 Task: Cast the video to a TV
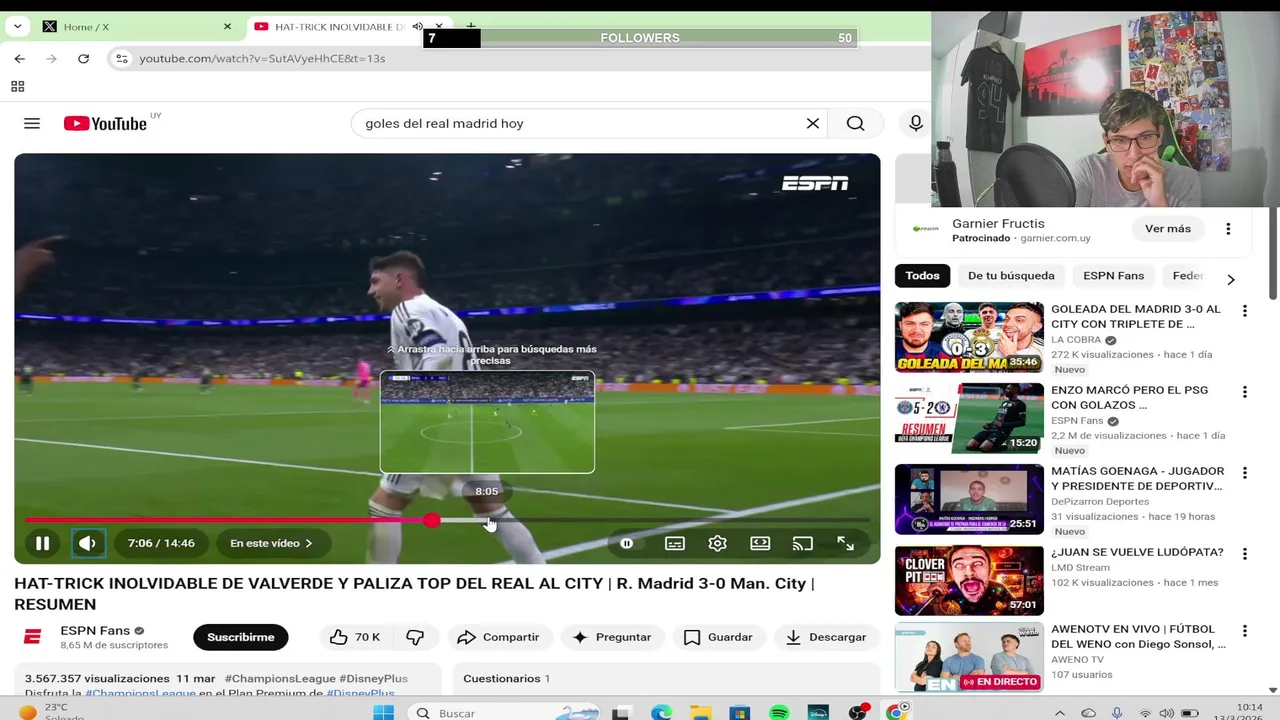pyautogui.click(x=803, y=543)
